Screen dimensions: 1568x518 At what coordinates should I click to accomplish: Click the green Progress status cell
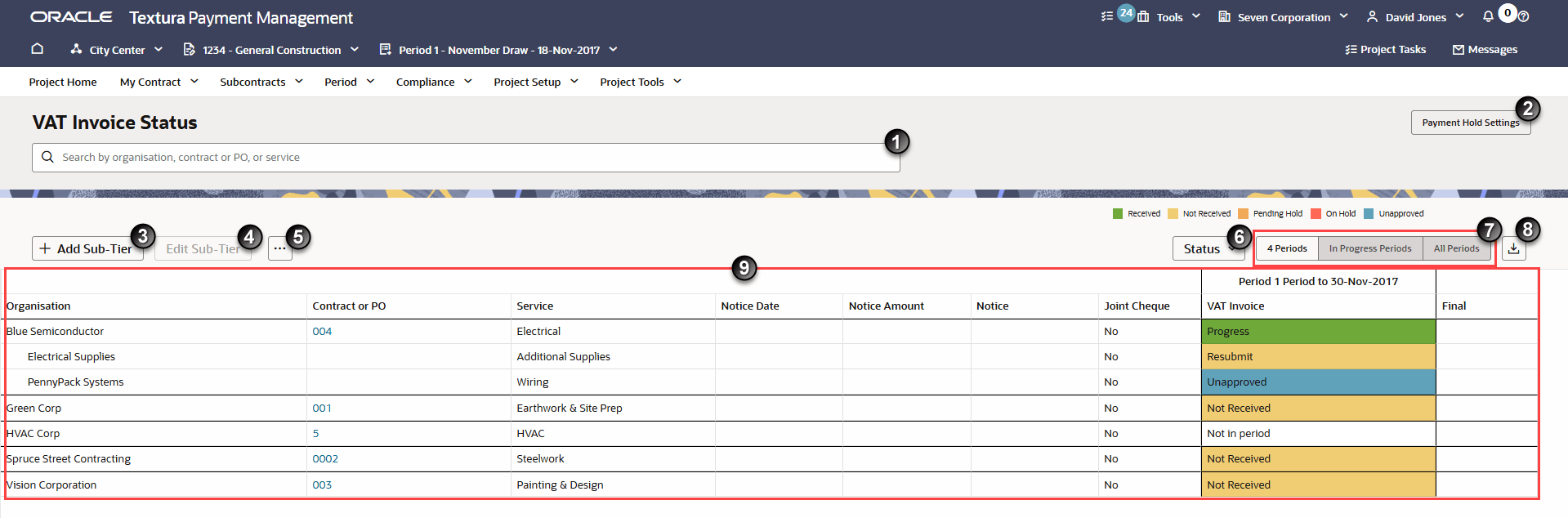point(1318,331)
